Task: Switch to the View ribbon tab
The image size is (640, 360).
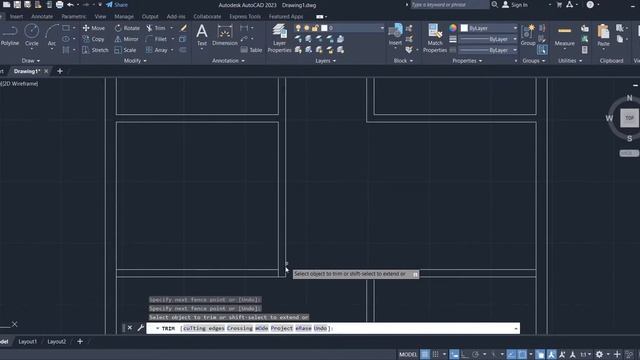Action: [x=100, y=16]
